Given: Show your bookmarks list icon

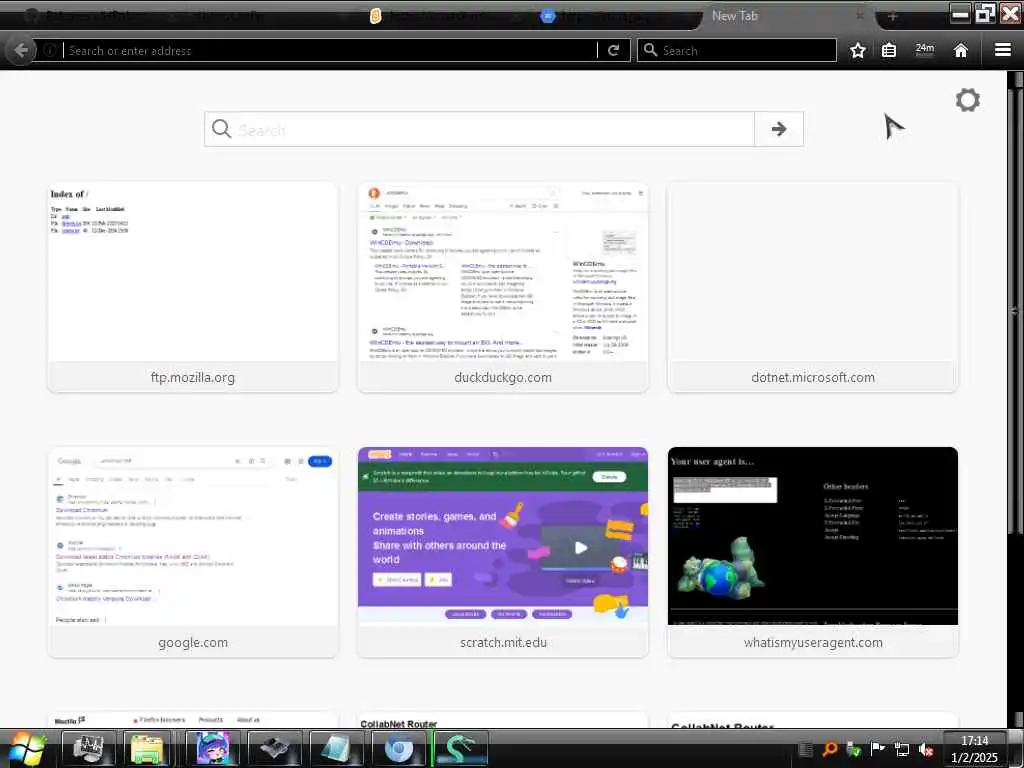Looking at the screenshot, I should coord(889,50).
